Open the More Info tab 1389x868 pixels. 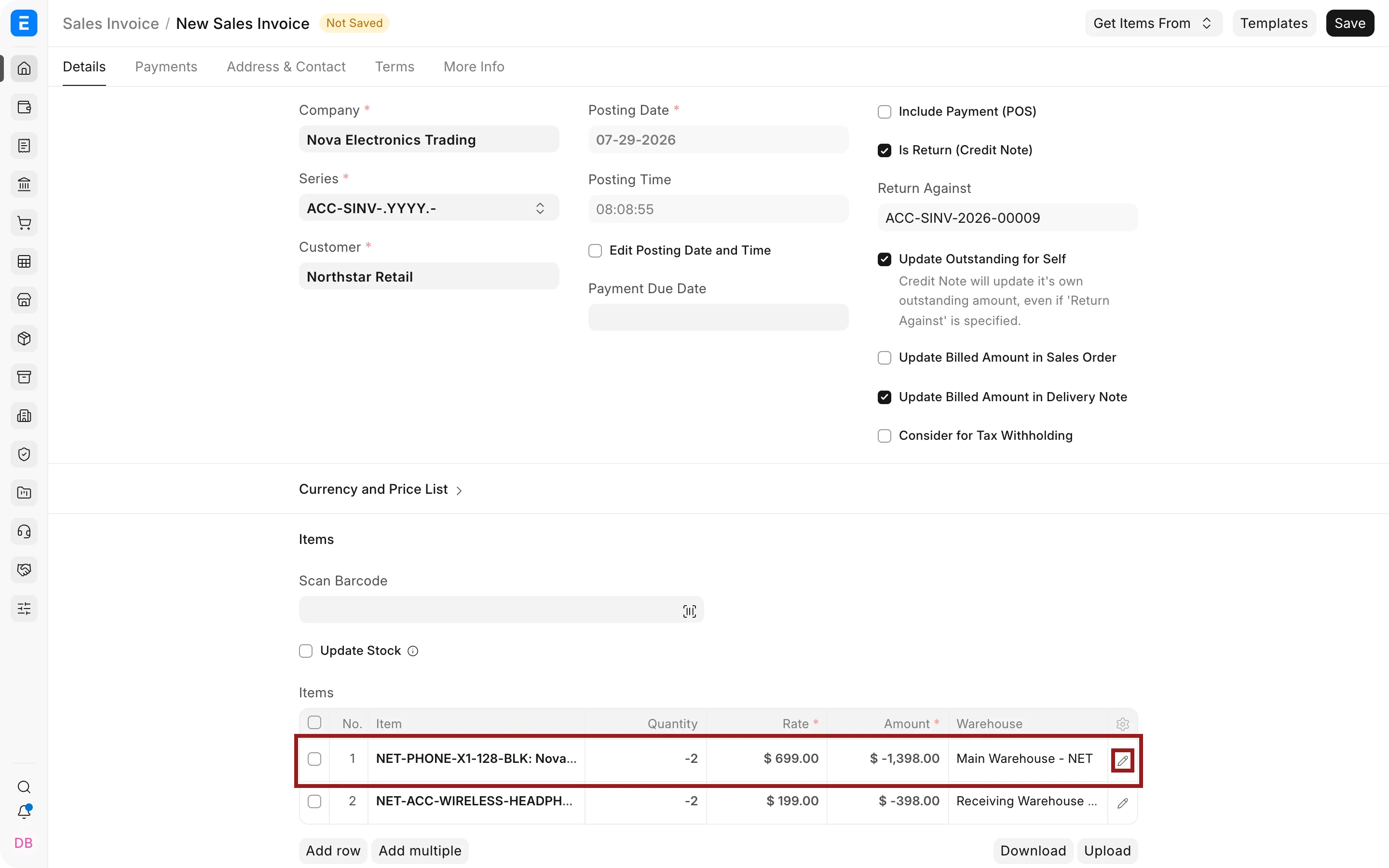pyautogui.click(x=474, y=67)
